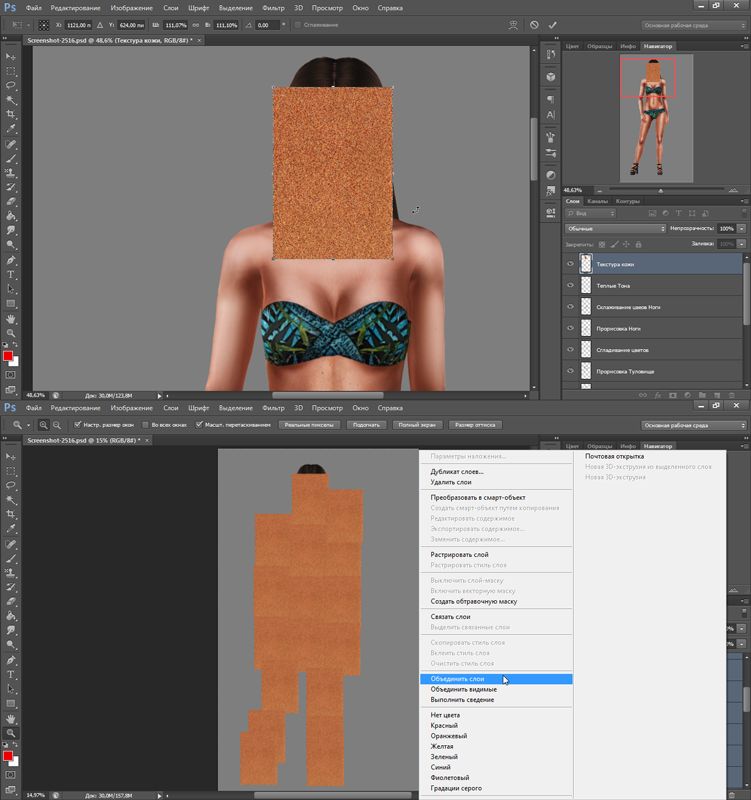Click the rotation angle field showing 0,00
This screenshot has height=800, width=751.
click(267, 25)
